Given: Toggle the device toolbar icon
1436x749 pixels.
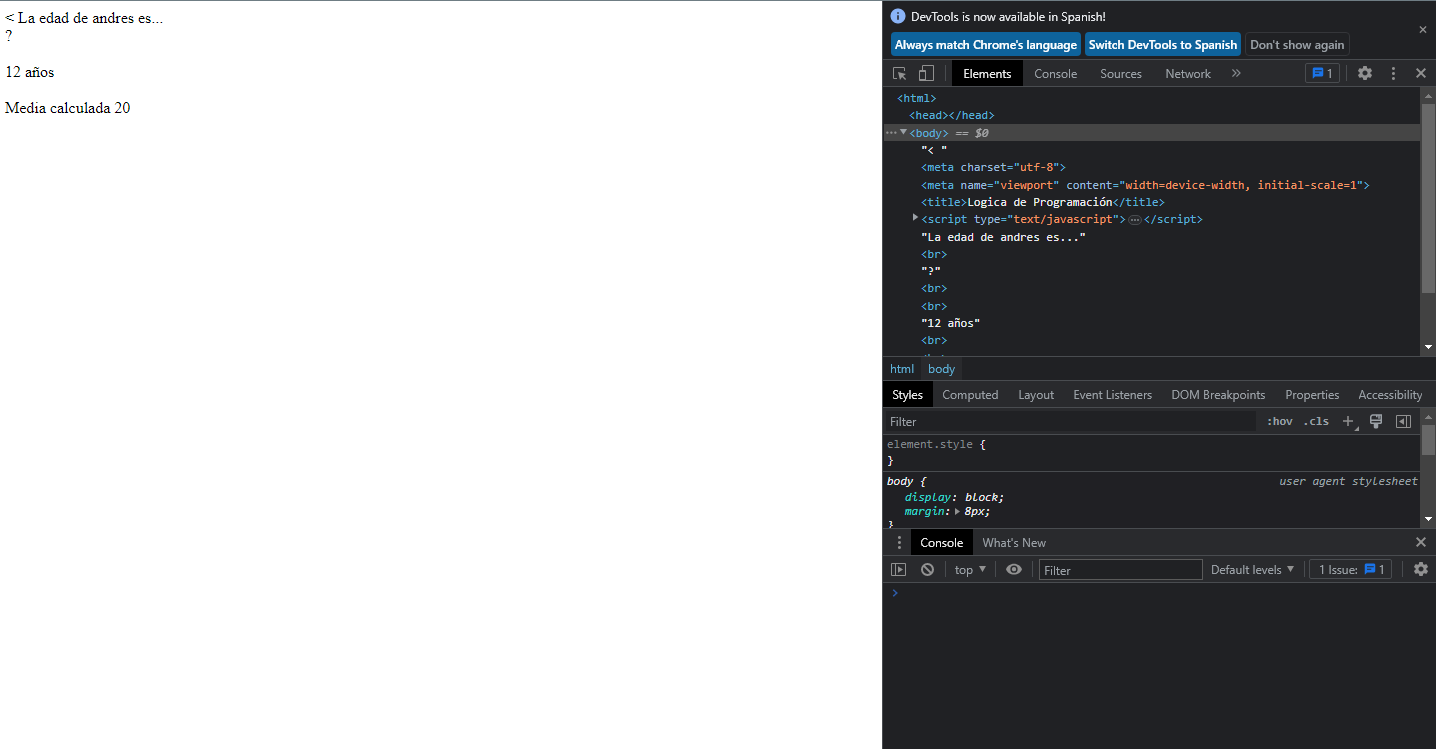Looking at the screenshot, I should tap(926, 73).
